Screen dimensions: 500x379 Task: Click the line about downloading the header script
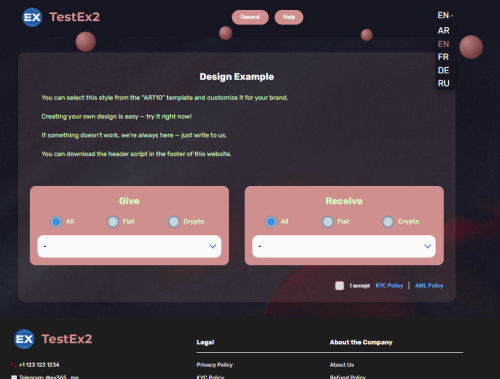coord(136,154)
